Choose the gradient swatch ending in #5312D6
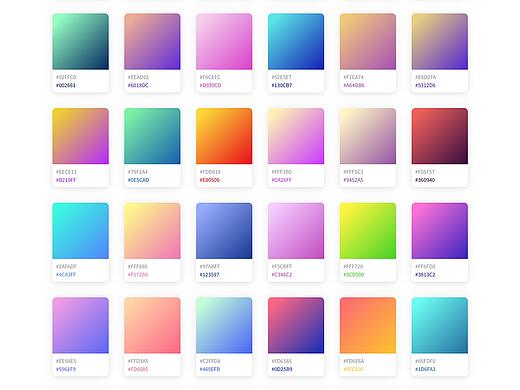 (x=440, y=41)
